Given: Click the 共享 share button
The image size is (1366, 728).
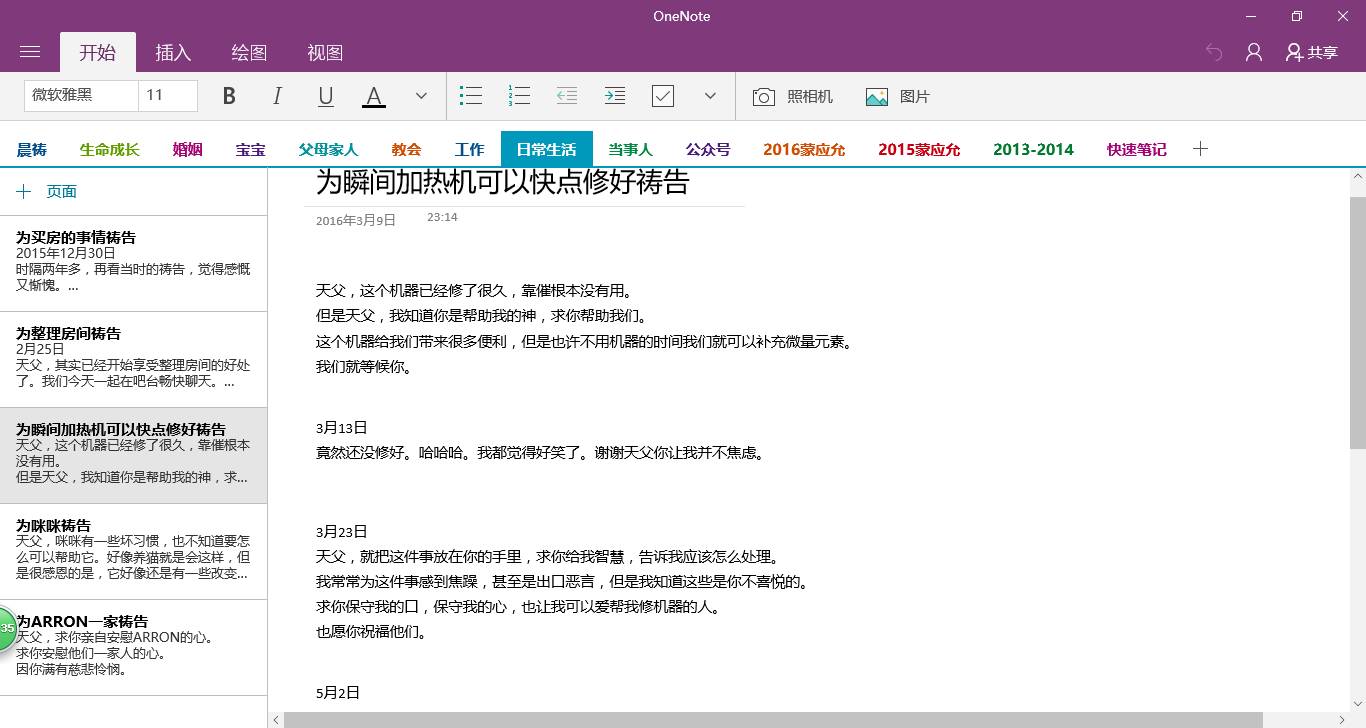Looking at the screenshot, I should click(1312, 52).
